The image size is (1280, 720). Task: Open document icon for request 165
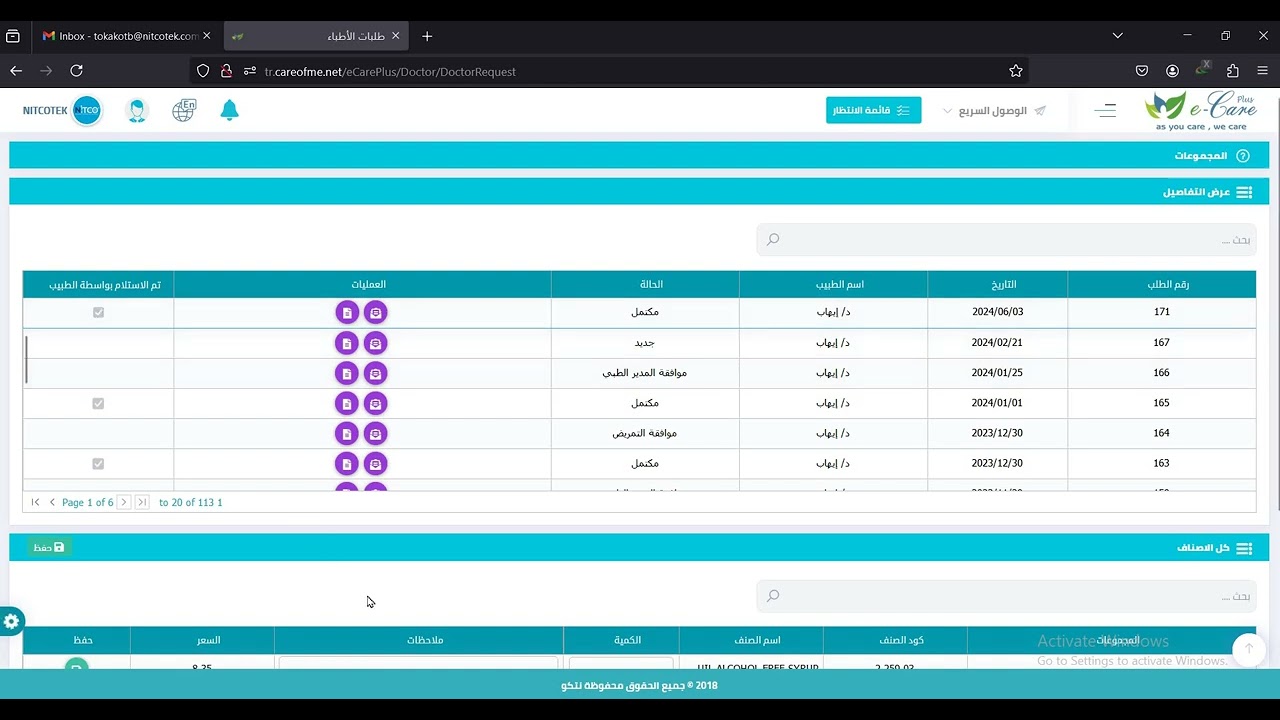pos(346,403)
